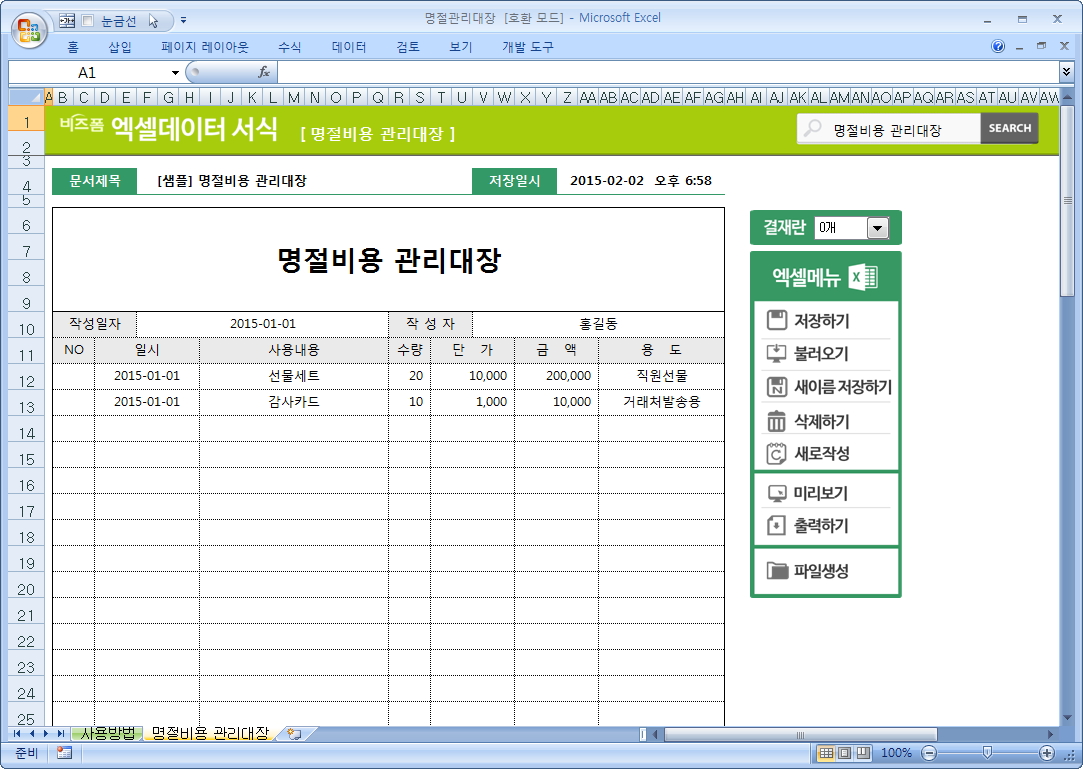Viewport: 1083px width, 769px height.
Task: Click the 저장하기 save icon
Action: (x=777, y=321)
